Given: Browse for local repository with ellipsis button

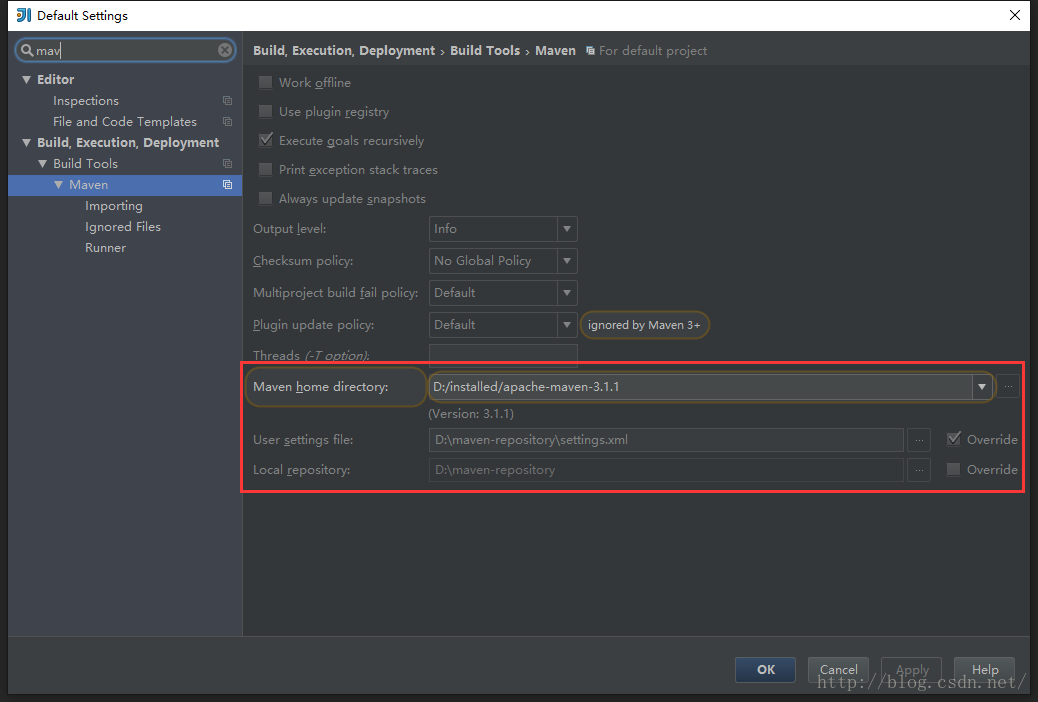Looking at the screenshot, I should click(x=919, y=470).
